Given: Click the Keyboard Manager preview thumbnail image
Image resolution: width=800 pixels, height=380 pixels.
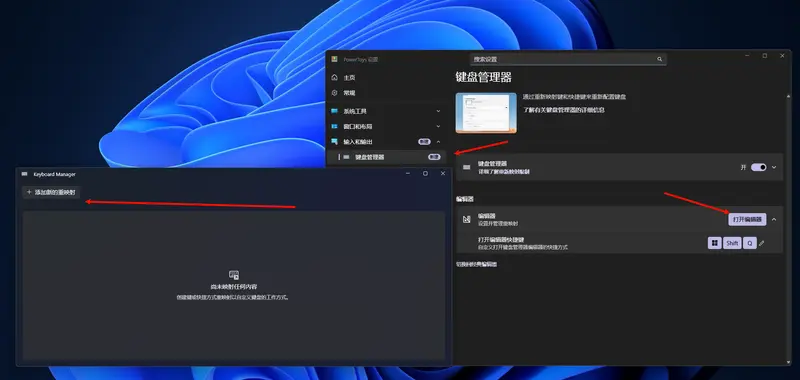Looking at the screenshot, I should (486, 113).
